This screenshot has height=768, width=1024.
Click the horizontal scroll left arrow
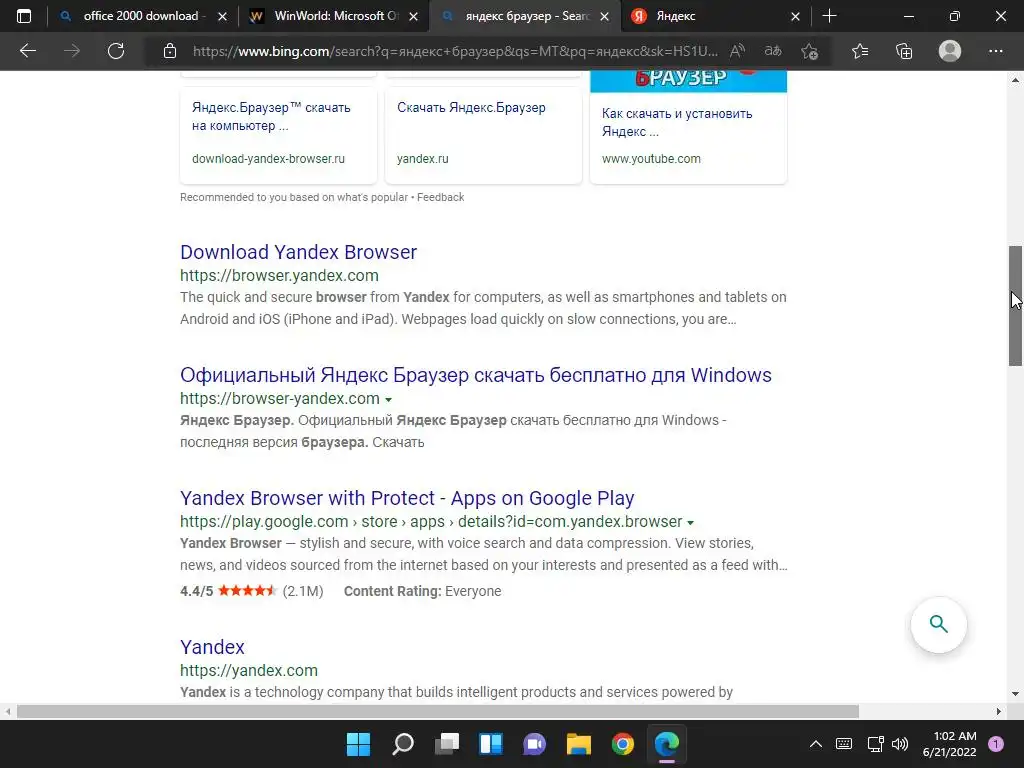(x=8, y=711)
